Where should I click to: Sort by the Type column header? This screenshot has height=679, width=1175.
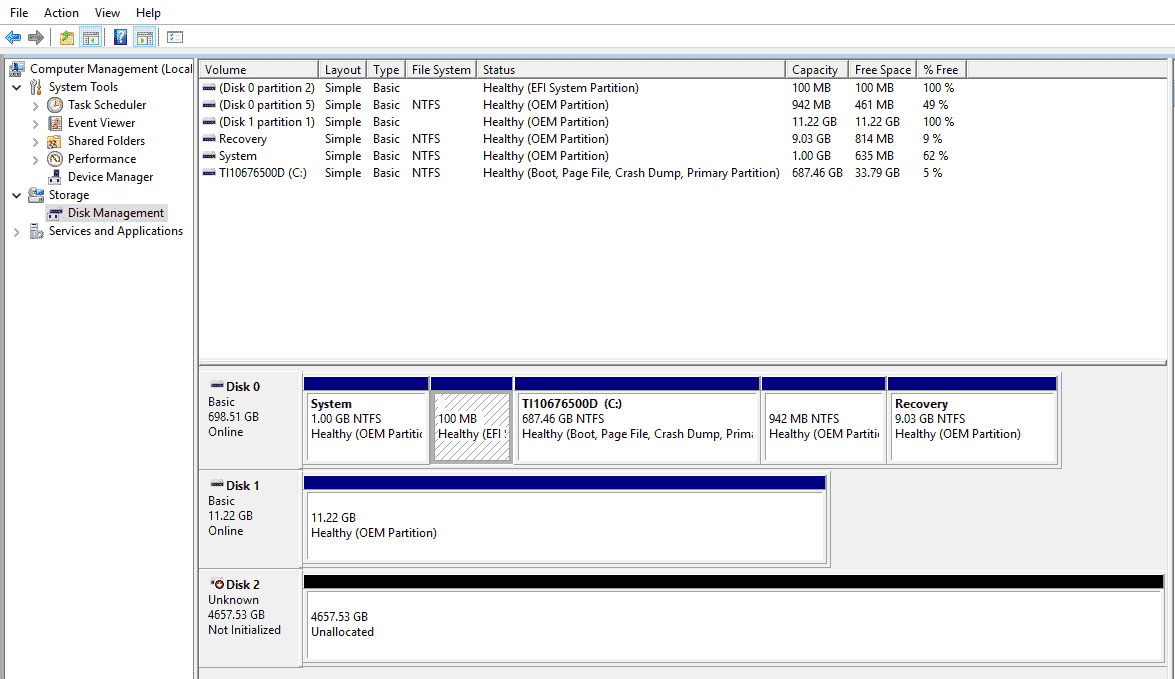pyautogui.click(x=386, y=70)
